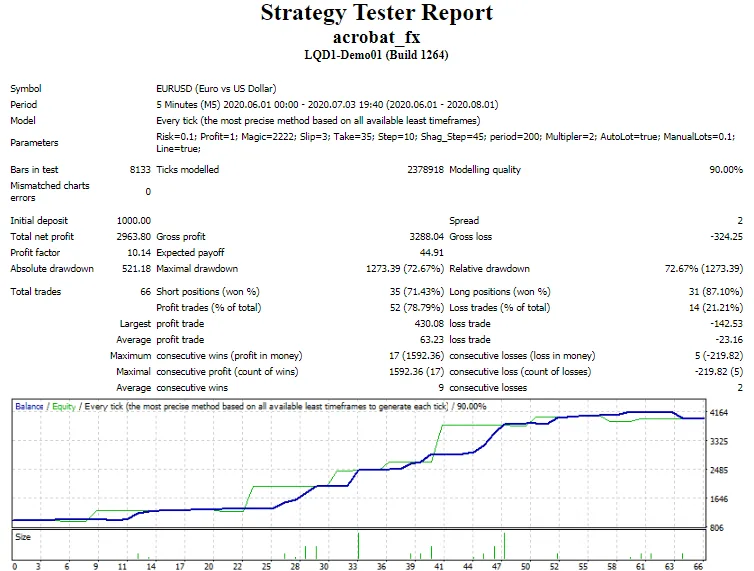
Task: Click the Strategy Tester Report title
Action: coord(376,13)
